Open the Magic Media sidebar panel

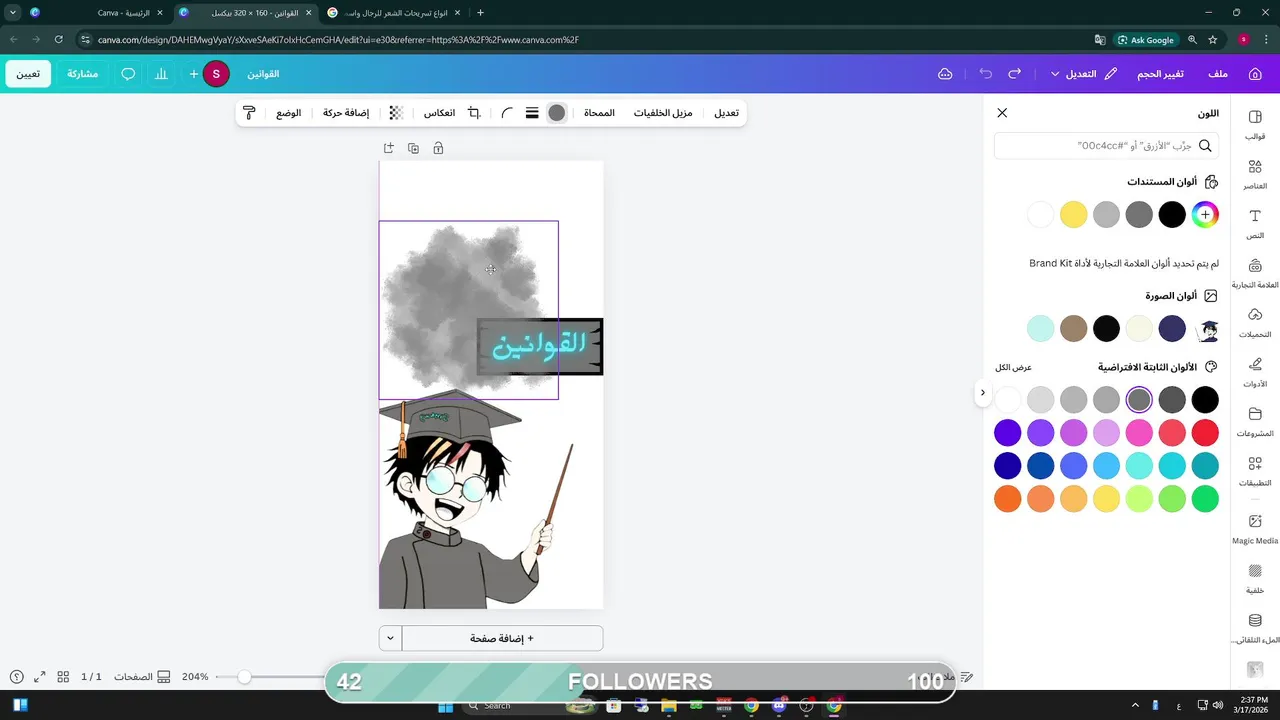[x=1255, y=529]
